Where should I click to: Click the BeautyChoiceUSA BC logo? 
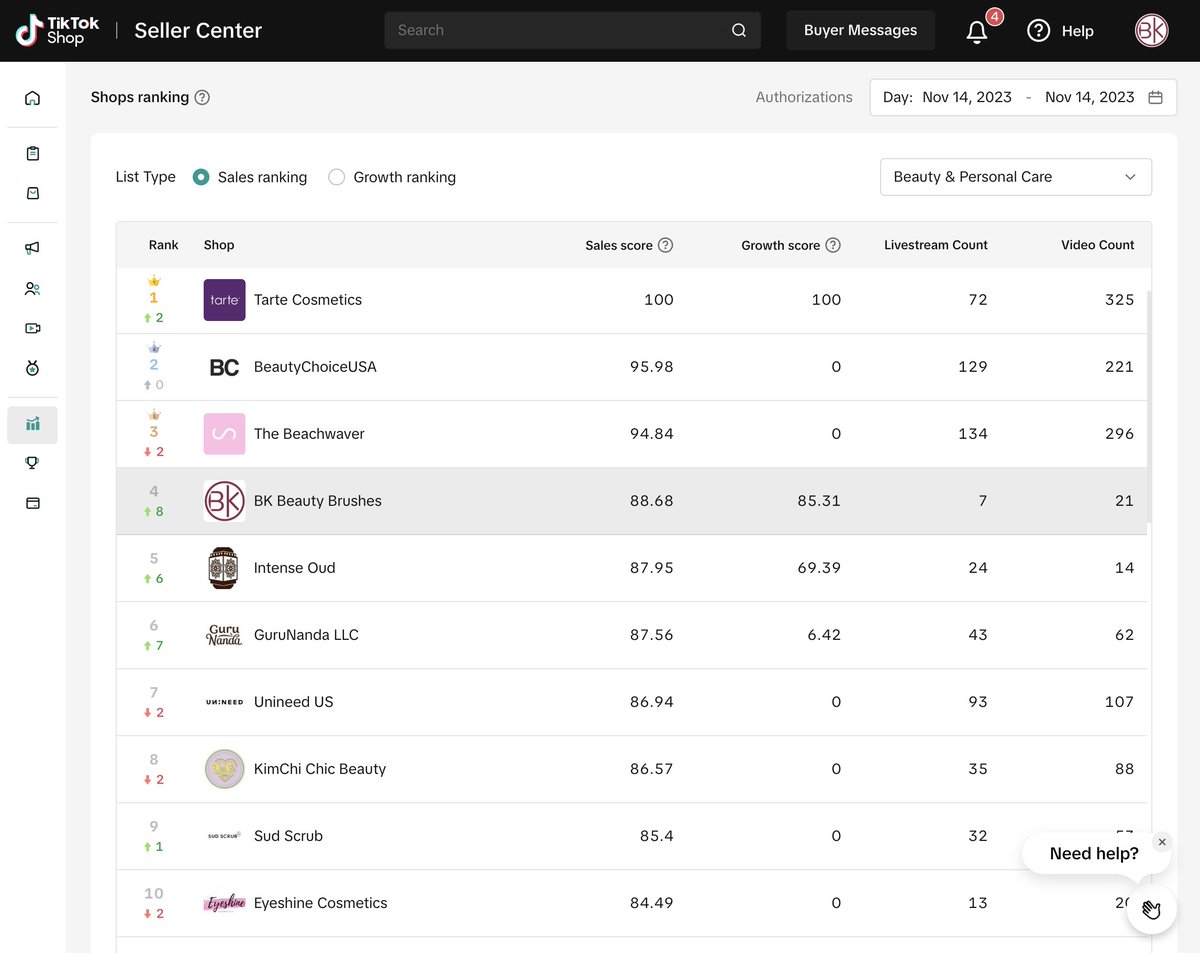tap(224, 367)
